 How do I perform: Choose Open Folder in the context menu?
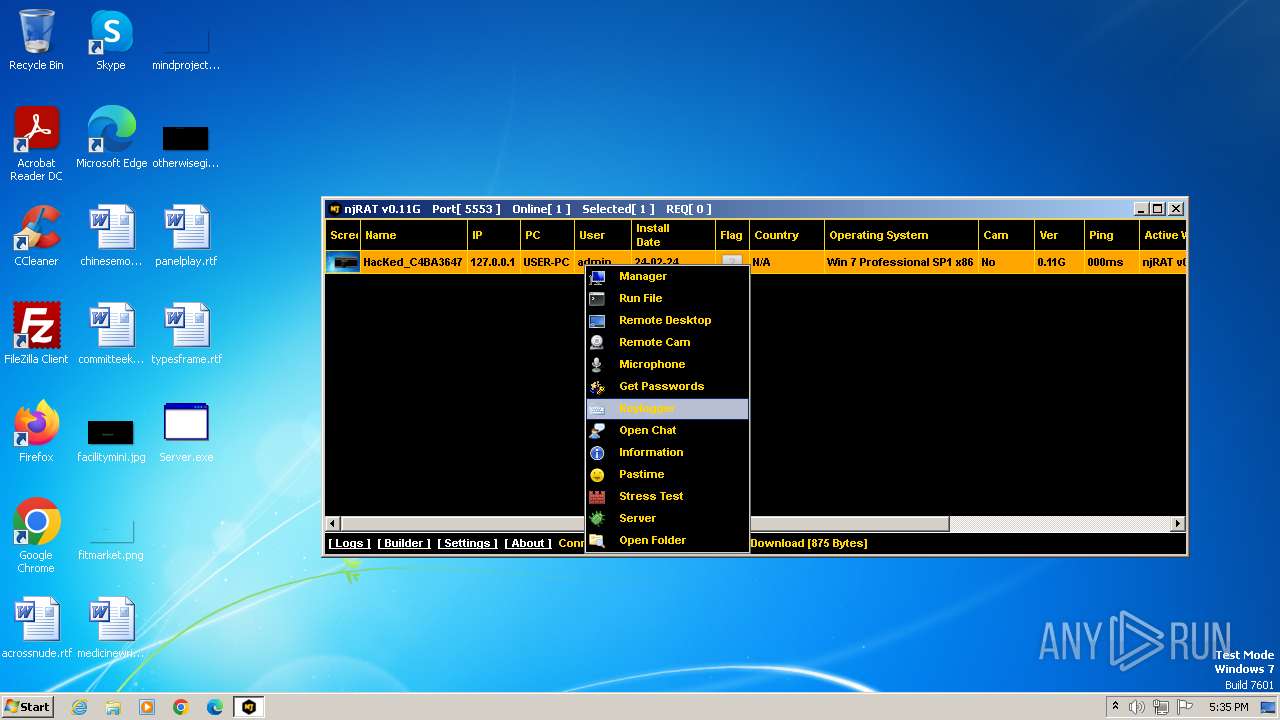pos(667,540)
